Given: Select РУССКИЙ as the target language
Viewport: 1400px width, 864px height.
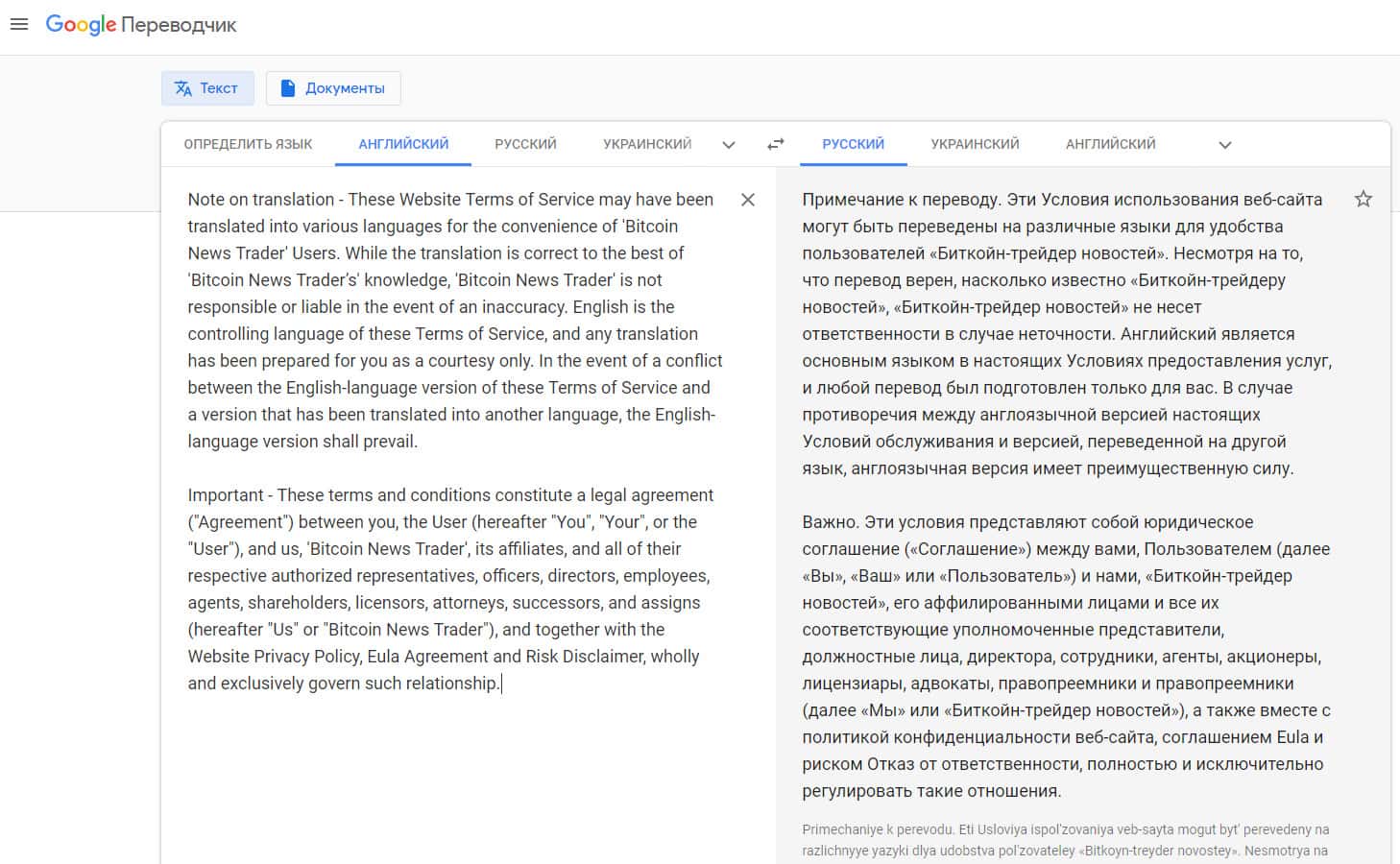Looking at the screenshot, I should coord(853,144).
